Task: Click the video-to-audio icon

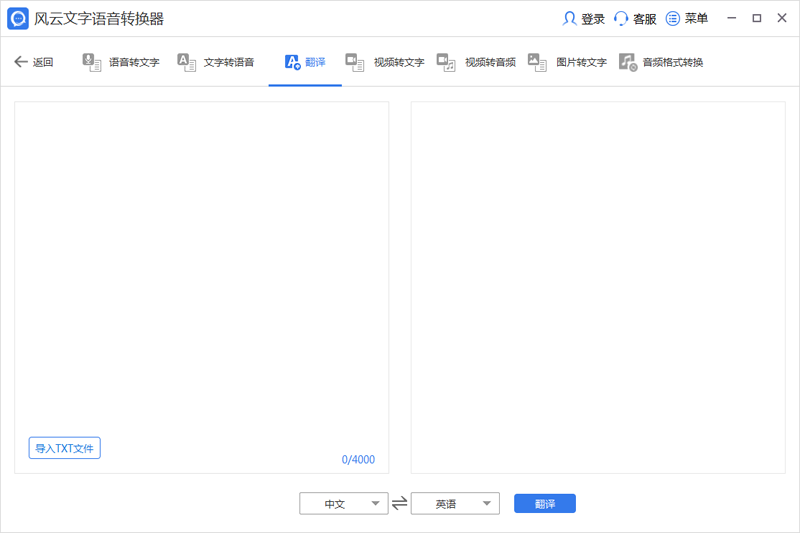Action: 446,62
